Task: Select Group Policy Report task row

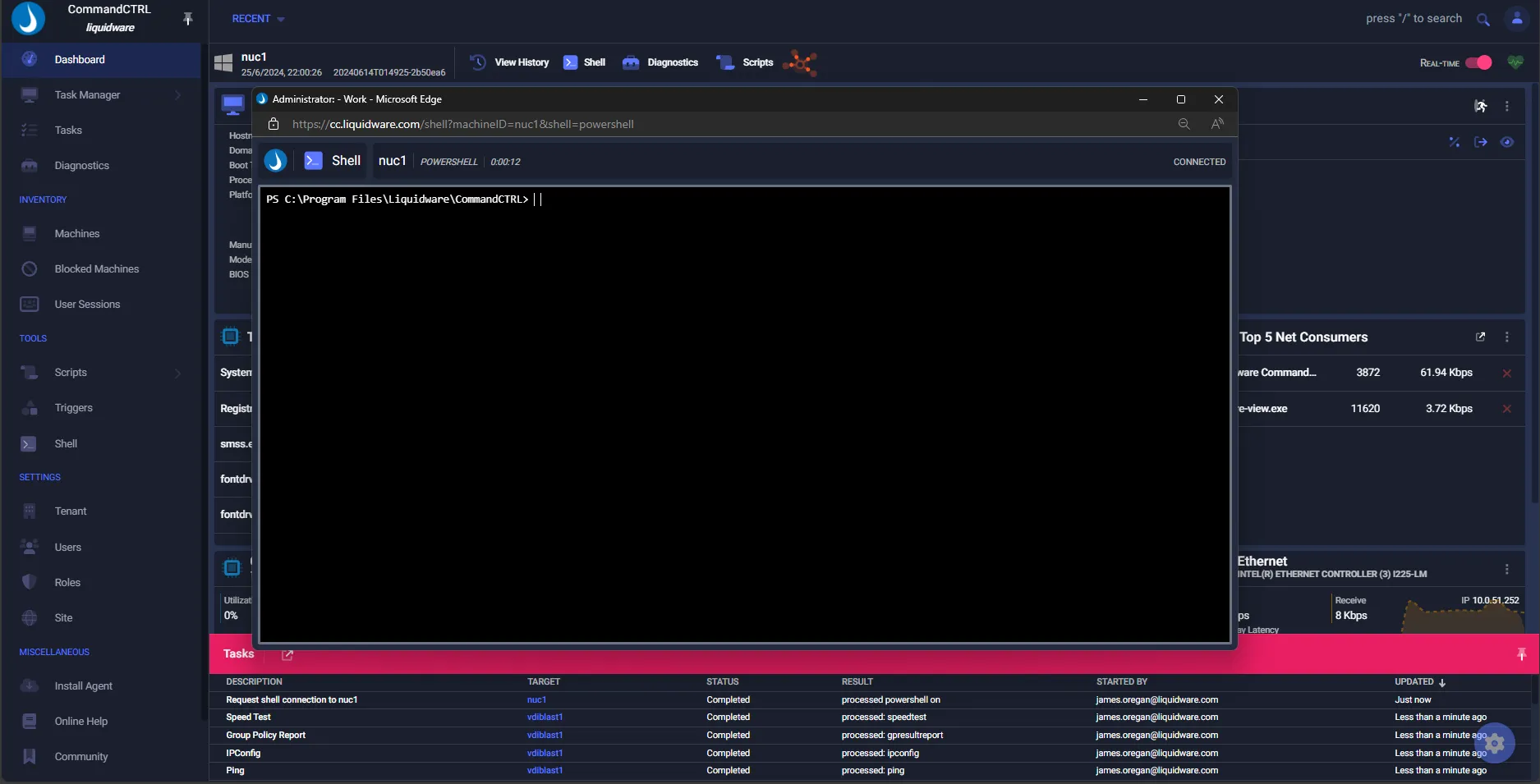Action: (x=869, y=736)
